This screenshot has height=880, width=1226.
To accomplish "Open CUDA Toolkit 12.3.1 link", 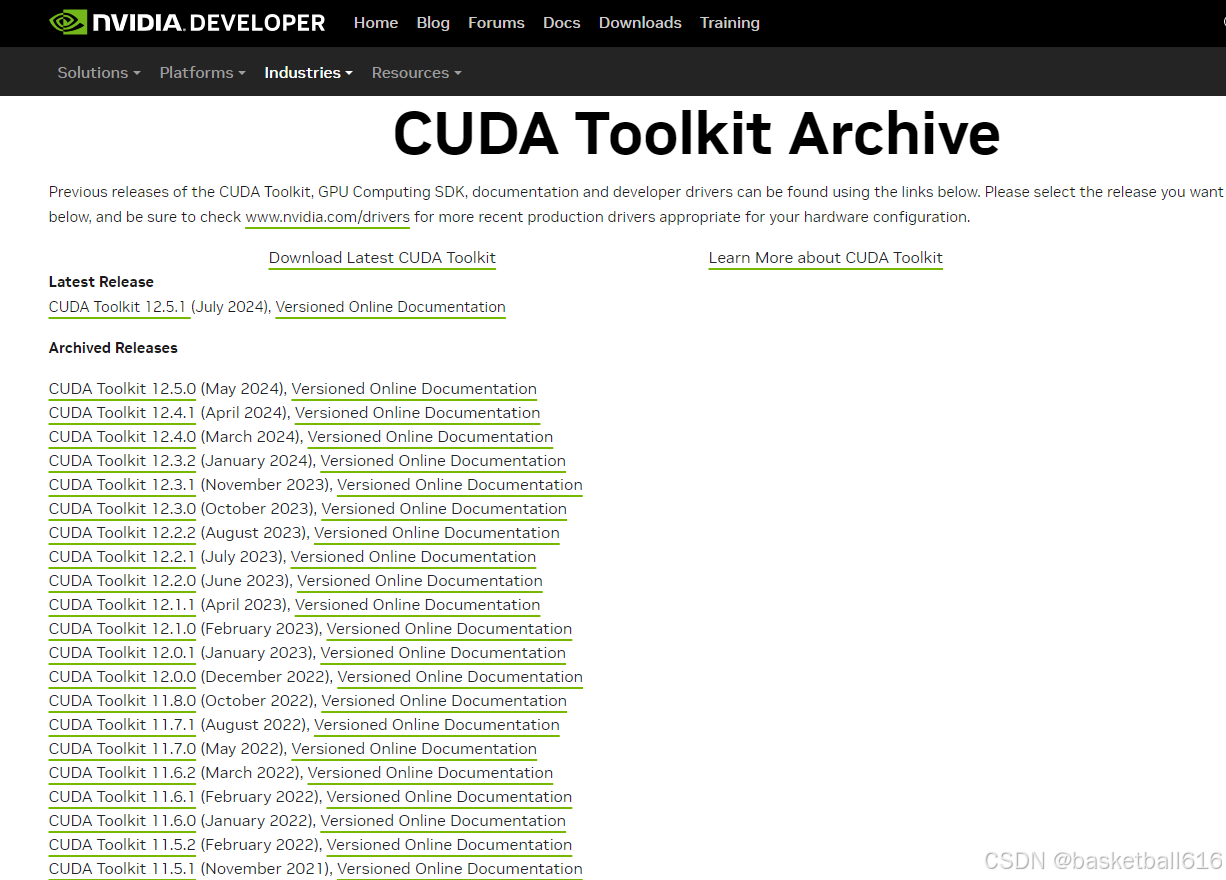I will point(122,485).
